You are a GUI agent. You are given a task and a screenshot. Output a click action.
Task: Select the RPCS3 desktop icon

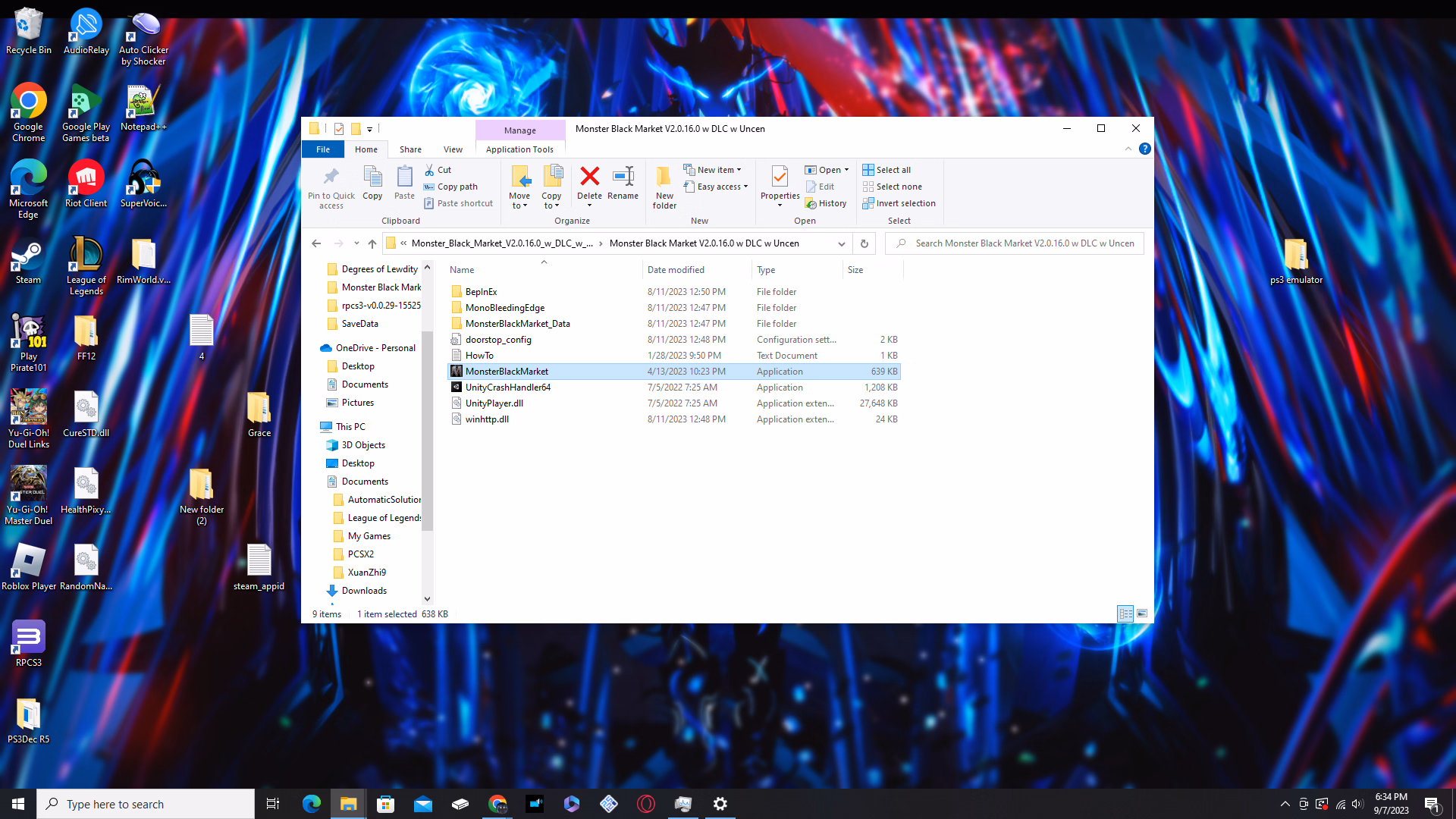coord(28,644)
